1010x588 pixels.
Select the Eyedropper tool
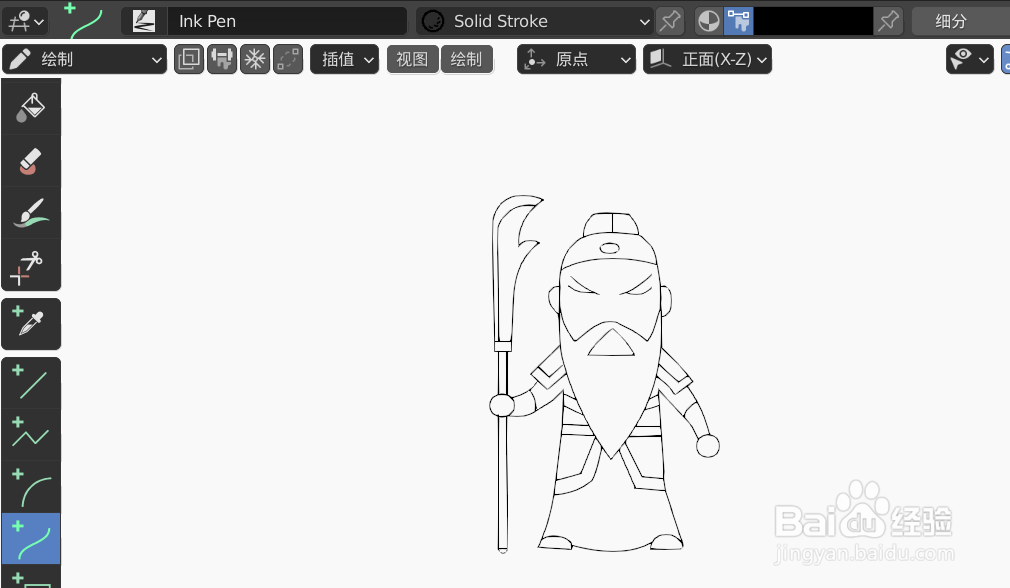click(x=31, y=324)
